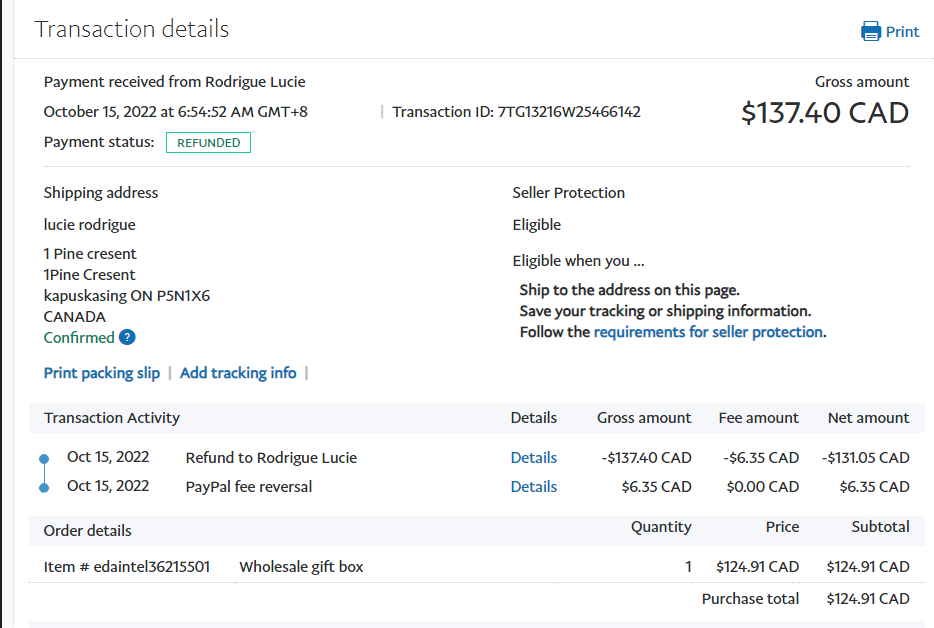The width and height of the screenshot is (934, 628).
Task: View Details for Refund to Rodrigue Lucie
Action: [533, 458]
